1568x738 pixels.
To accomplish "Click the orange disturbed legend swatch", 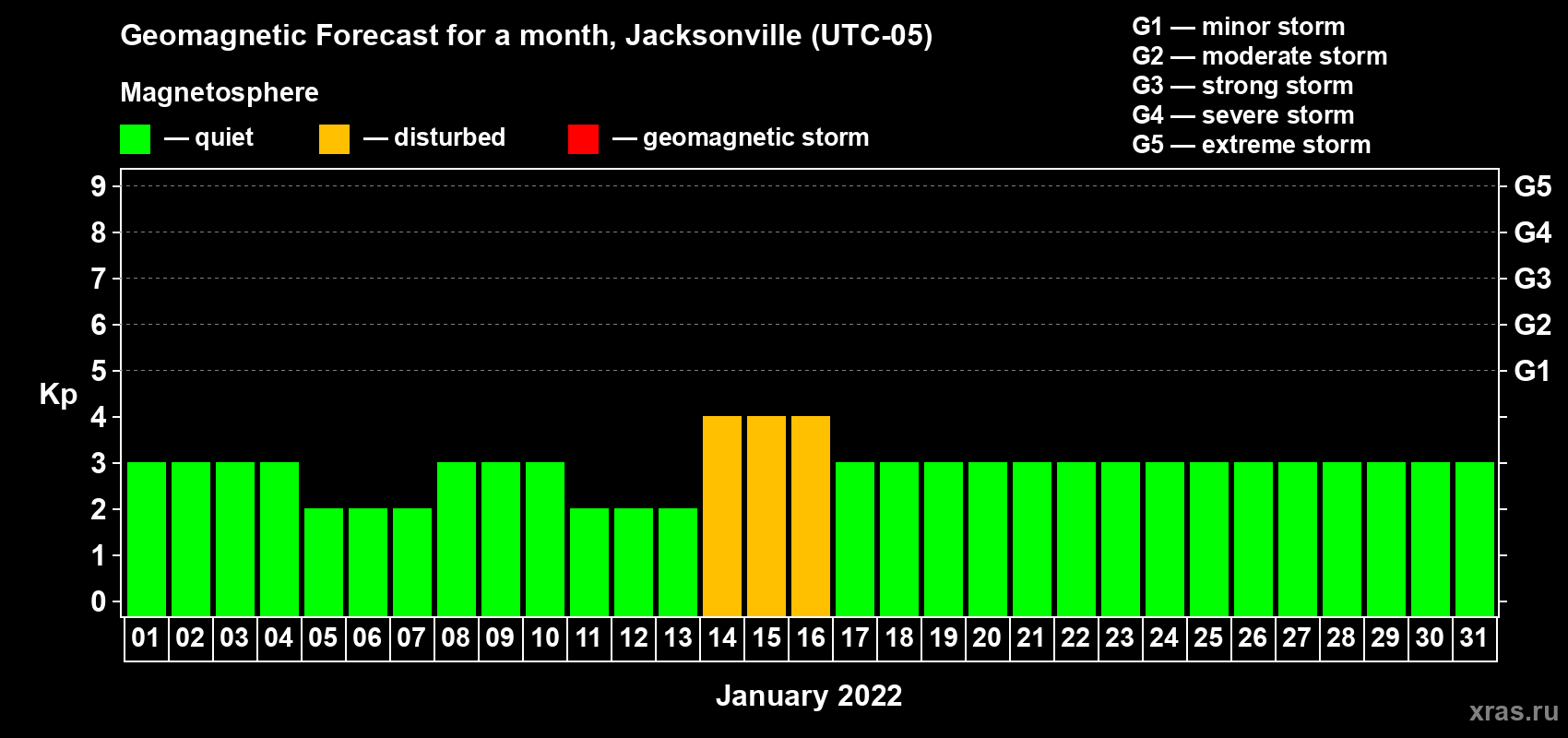I will point(334,139).
